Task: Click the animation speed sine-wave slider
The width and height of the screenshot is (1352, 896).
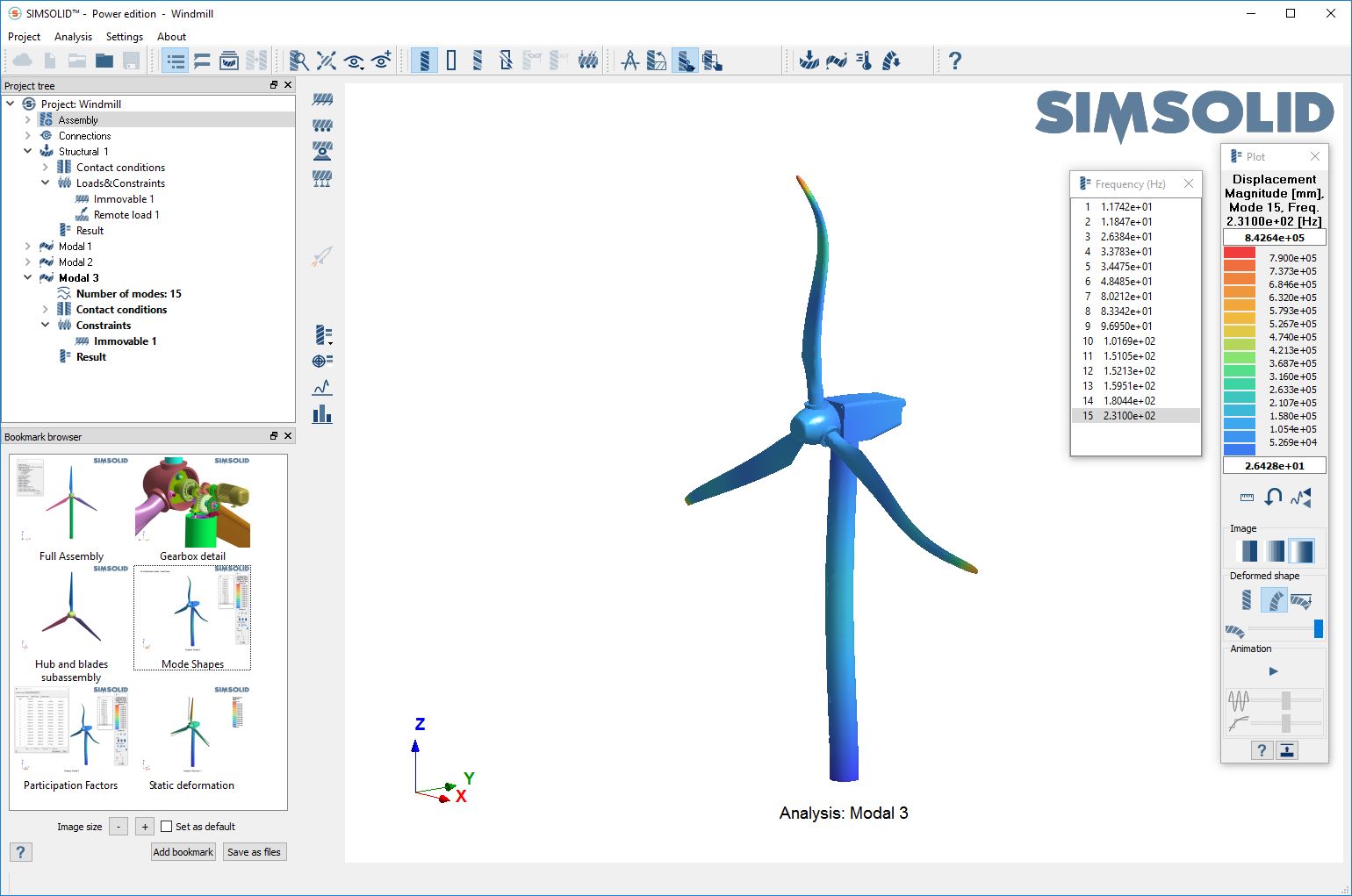Action: coord(1286,700)
